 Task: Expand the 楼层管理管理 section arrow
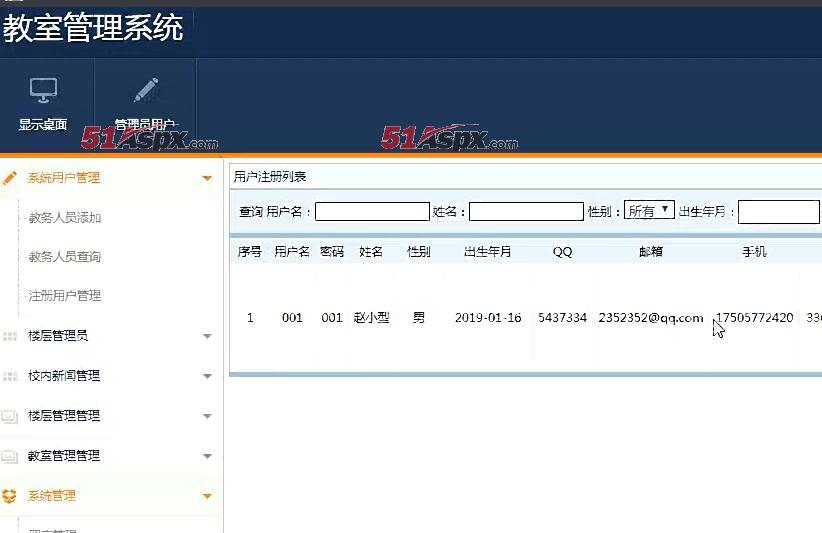(207, 416)
